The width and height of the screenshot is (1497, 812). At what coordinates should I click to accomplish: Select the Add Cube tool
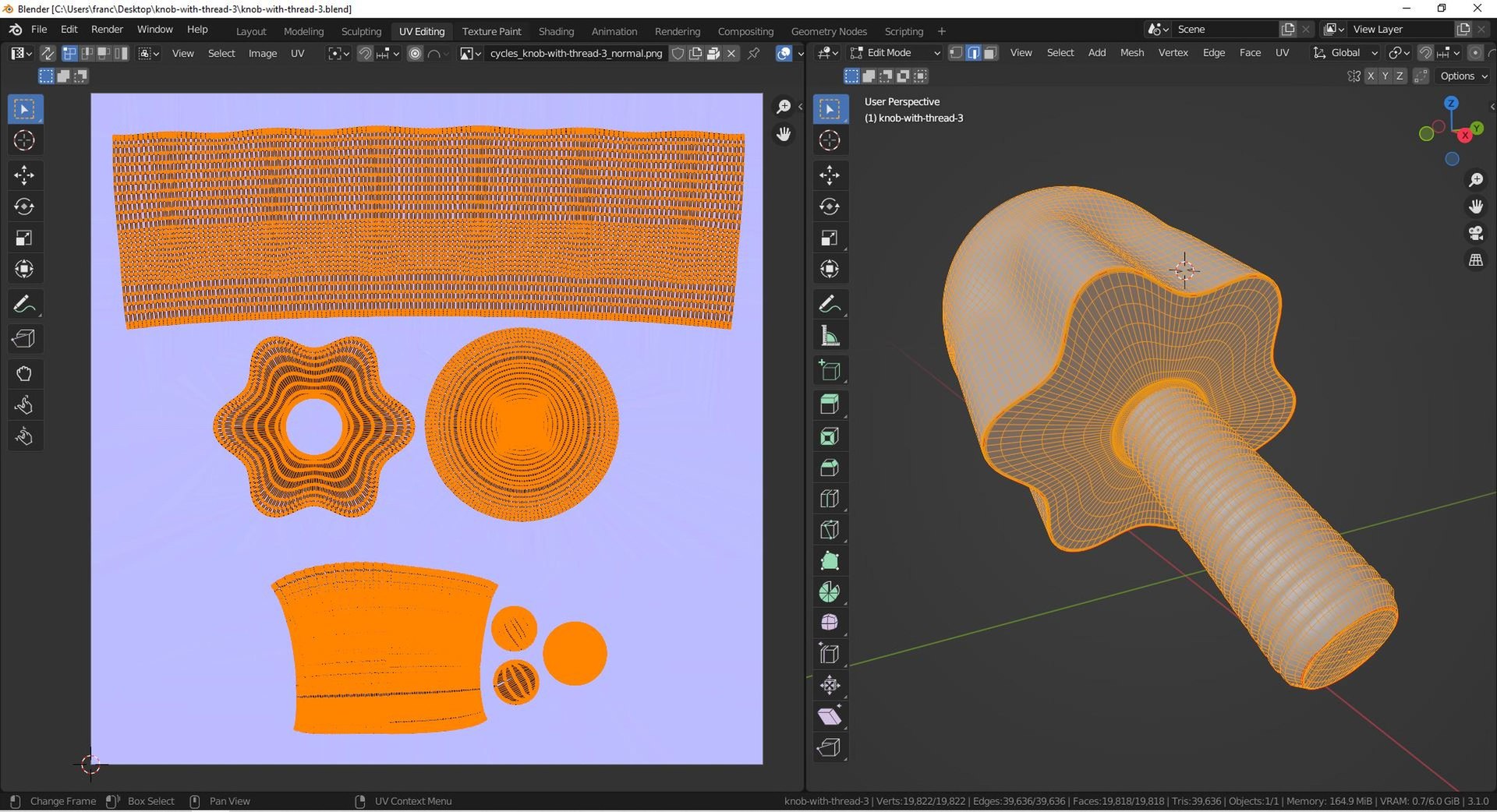pos(830,371)
